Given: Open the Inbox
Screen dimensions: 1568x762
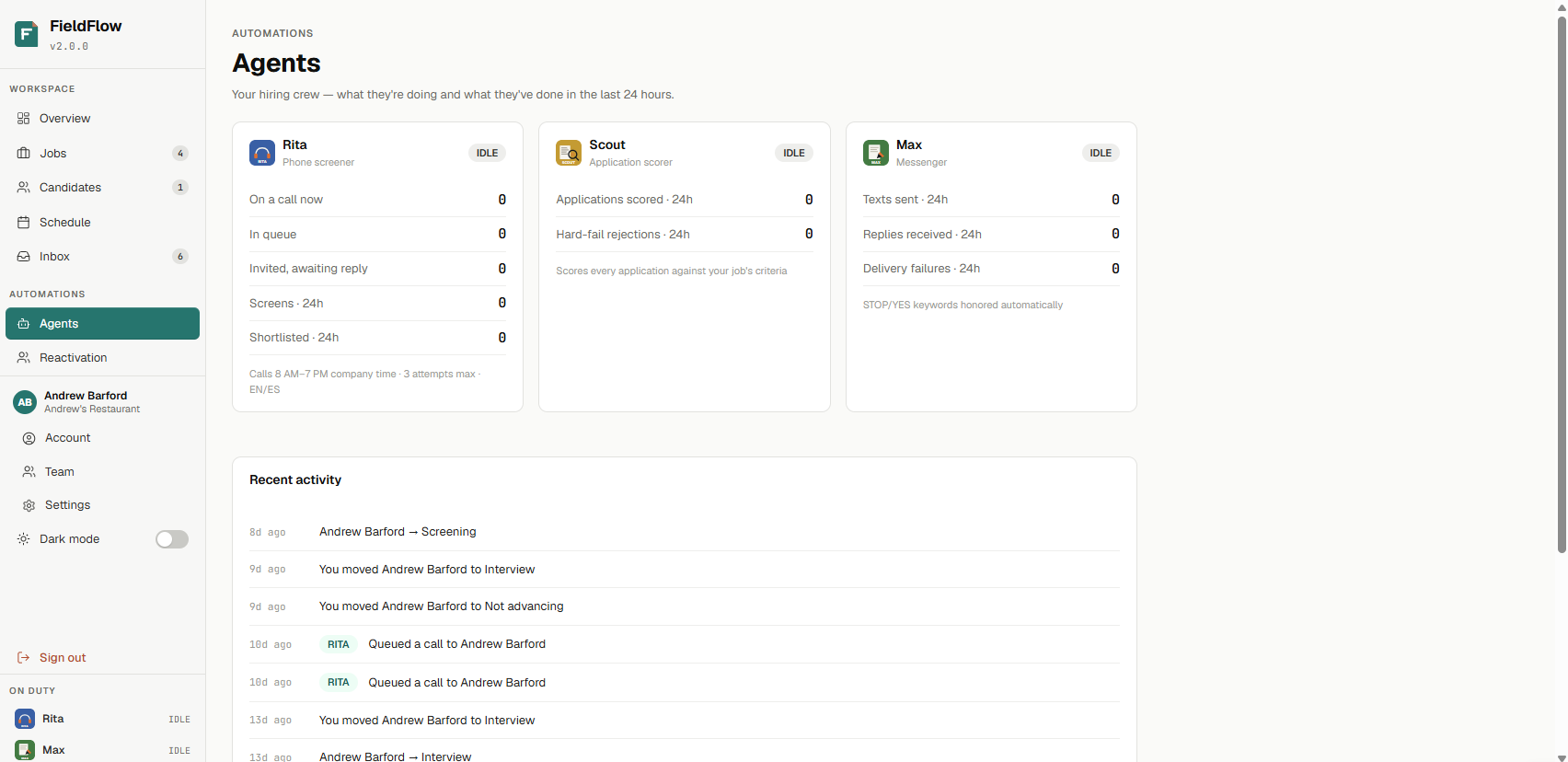Looking at the screenshot, I should tap(102, 257).
